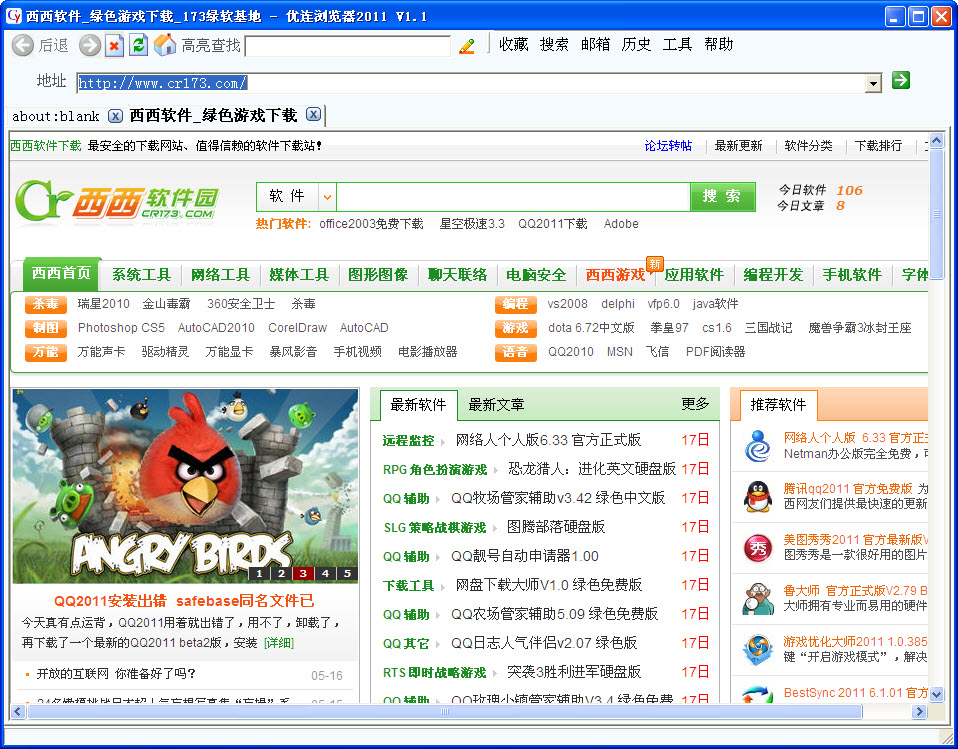Go to home page via house icon
Screen dimensions: 958x749
pyautogui.click(x=164, y=45)
